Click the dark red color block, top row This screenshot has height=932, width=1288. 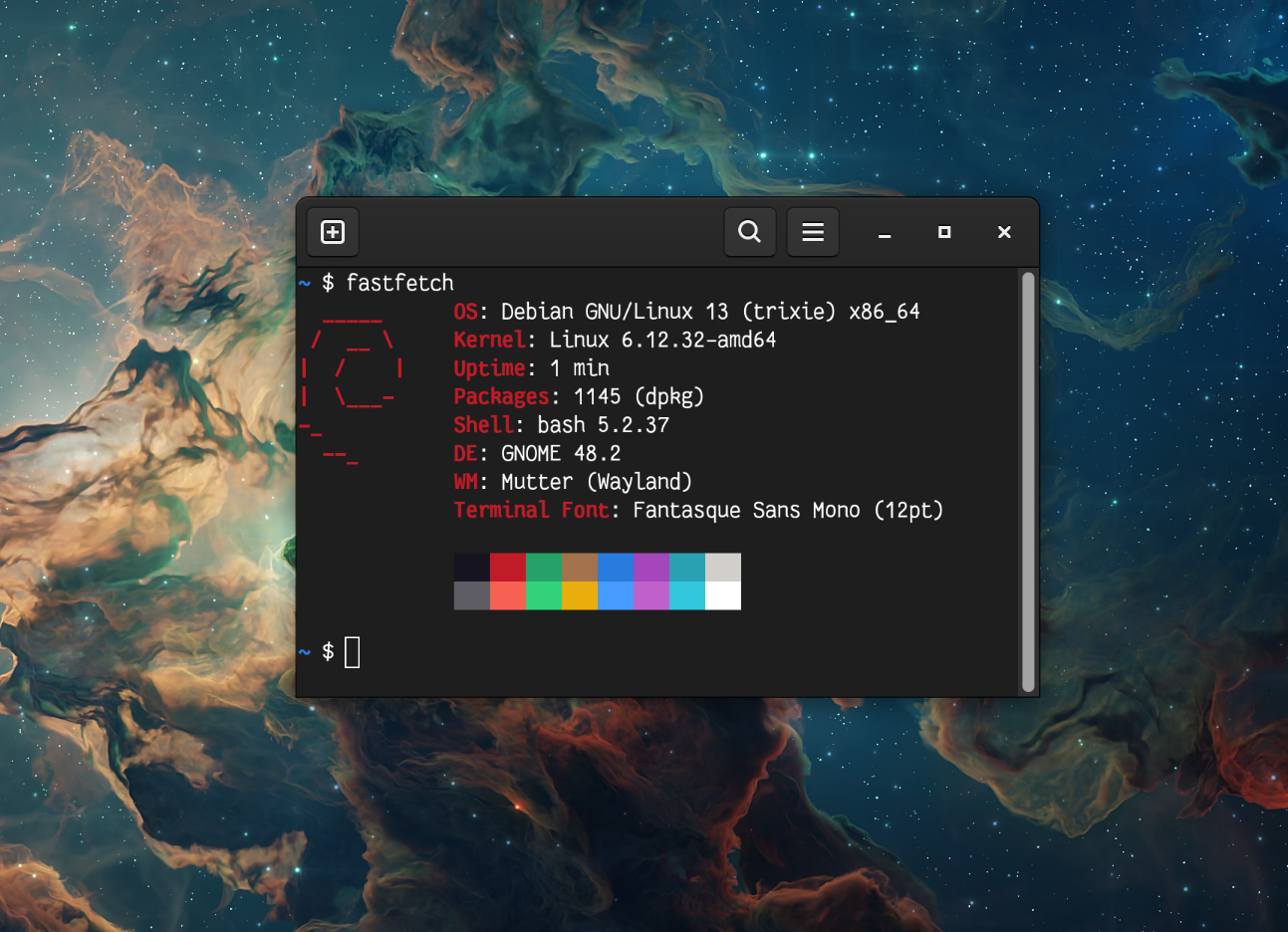508,568
